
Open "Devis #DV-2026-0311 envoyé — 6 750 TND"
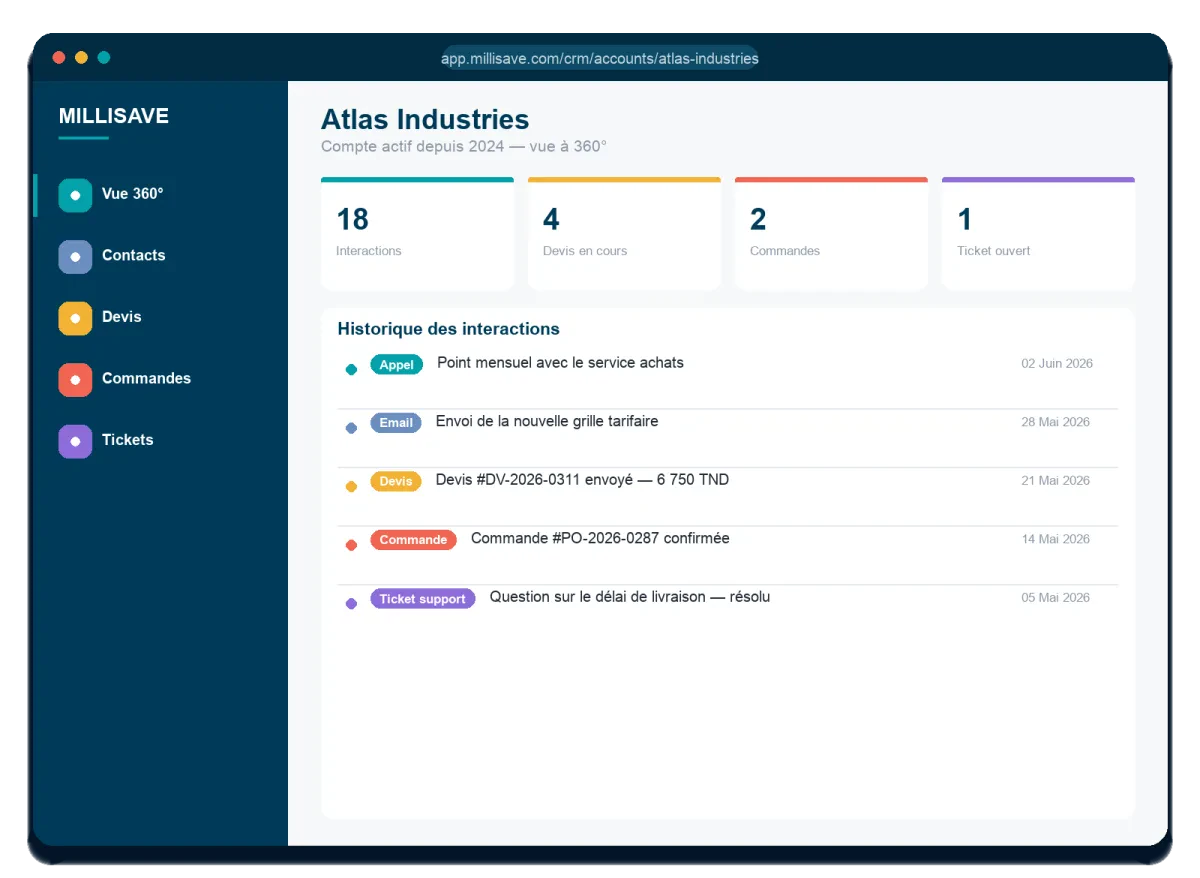coord(582,480)
